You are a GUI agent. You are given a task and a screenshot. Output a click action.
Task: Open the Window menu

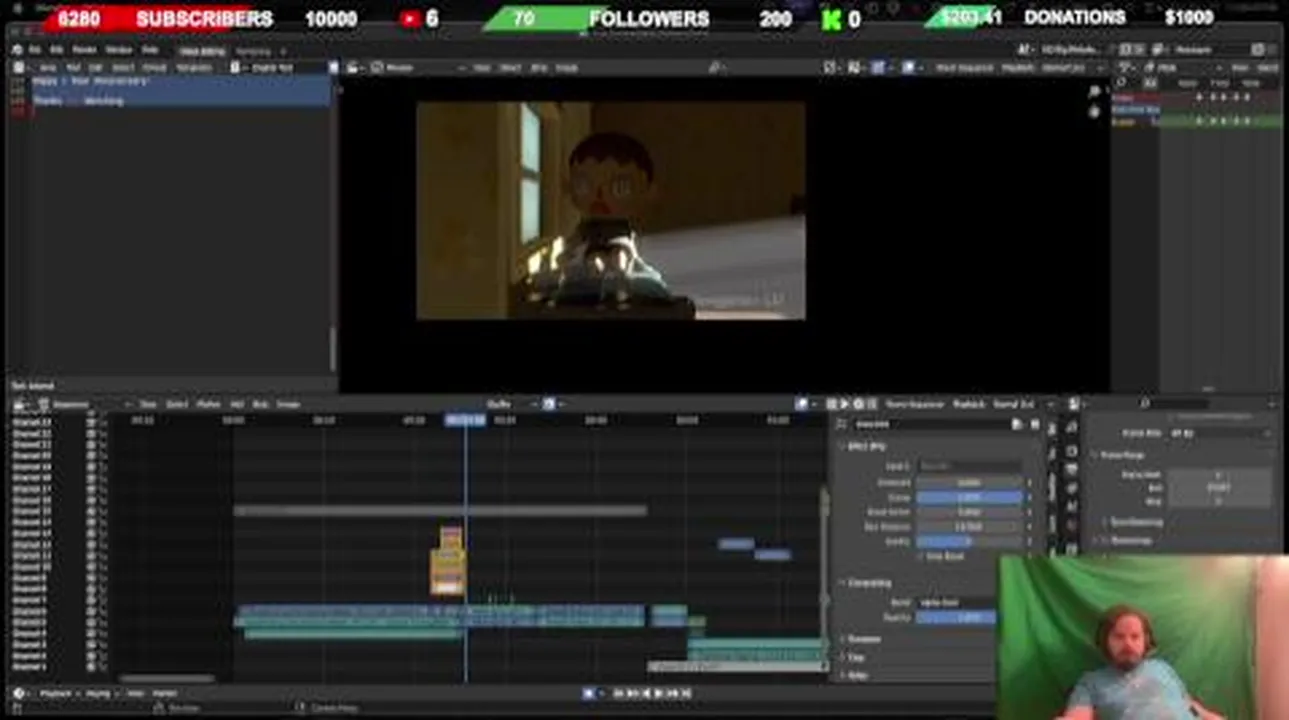click(119, 50)
